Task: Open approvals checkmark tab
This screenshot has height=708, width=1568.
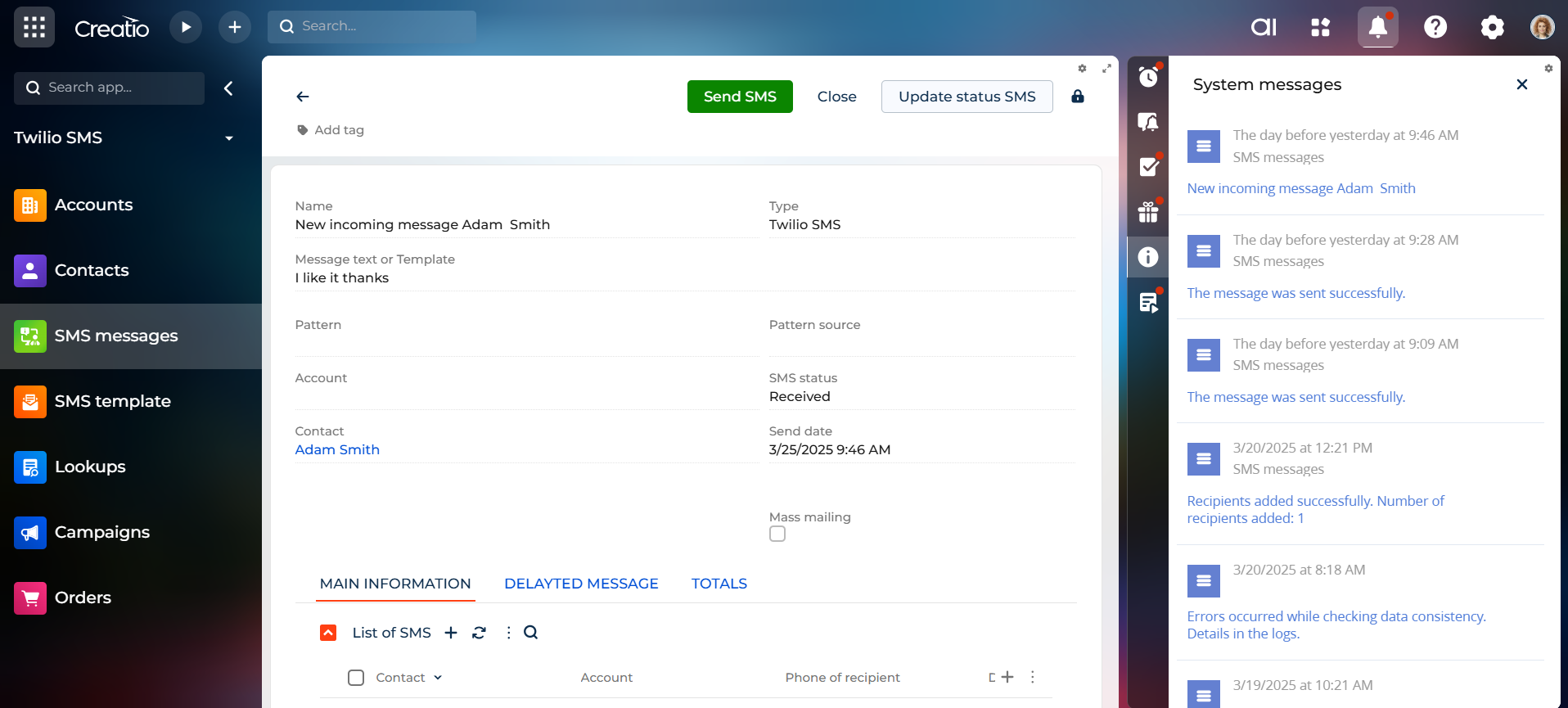Action: point(1148,167)
